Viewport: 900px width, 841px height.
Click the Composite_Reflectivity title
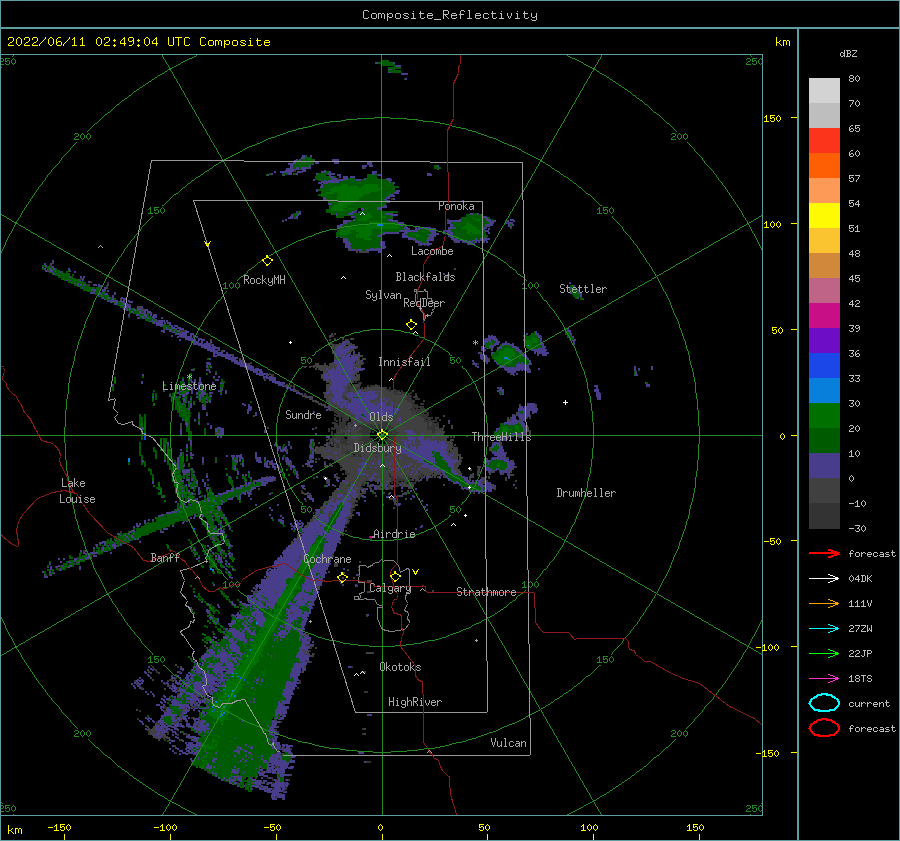(x=449, y=15)
